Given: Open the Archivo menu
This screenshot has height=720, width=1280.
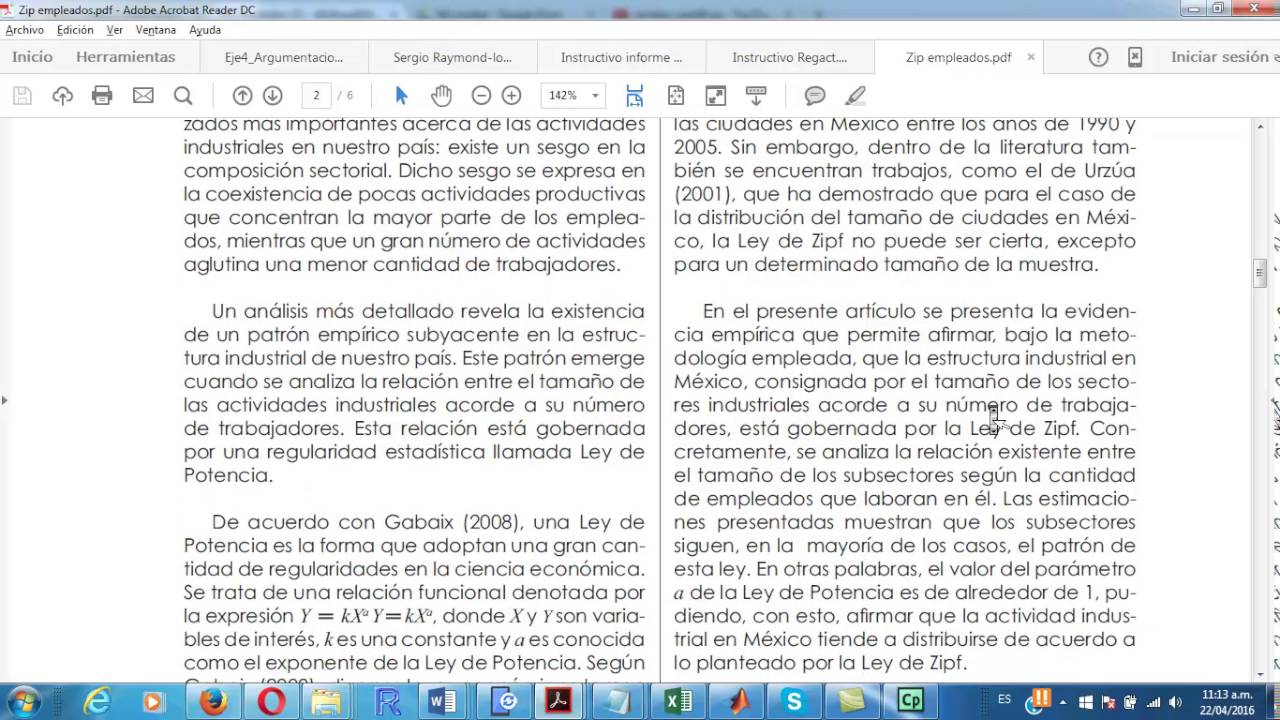Looking at the screenshot, I should point(25,30).
